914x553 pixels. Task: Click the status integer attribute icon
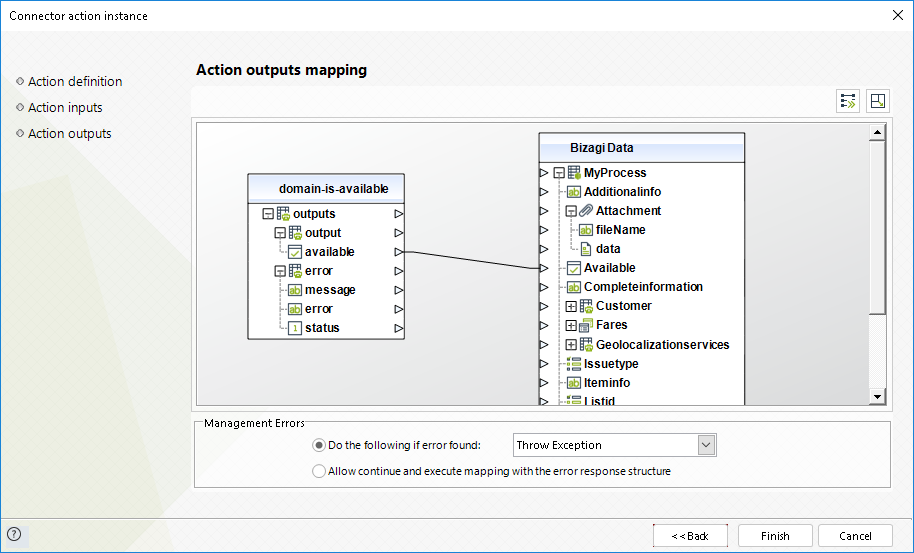295,328
